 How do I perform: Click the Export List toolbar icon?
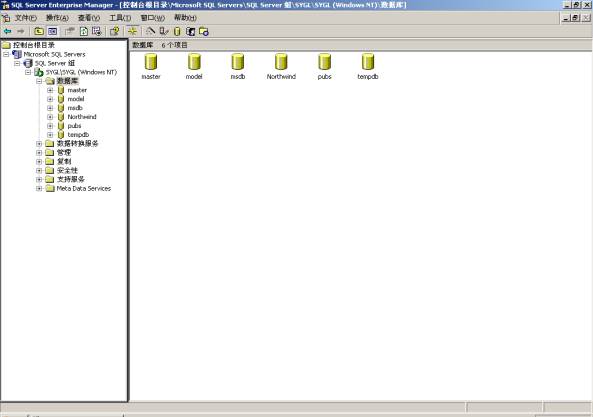tap(97, 31)
